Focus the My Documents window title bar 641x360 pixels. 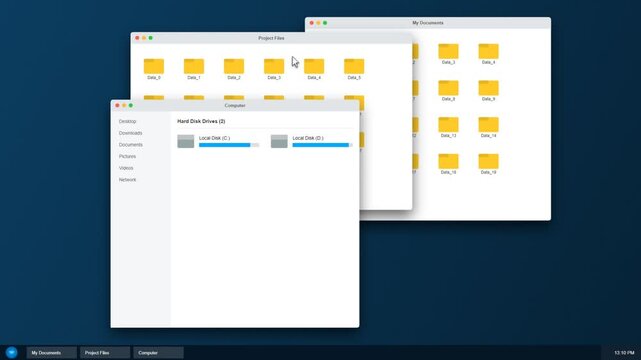pos(428,23)
